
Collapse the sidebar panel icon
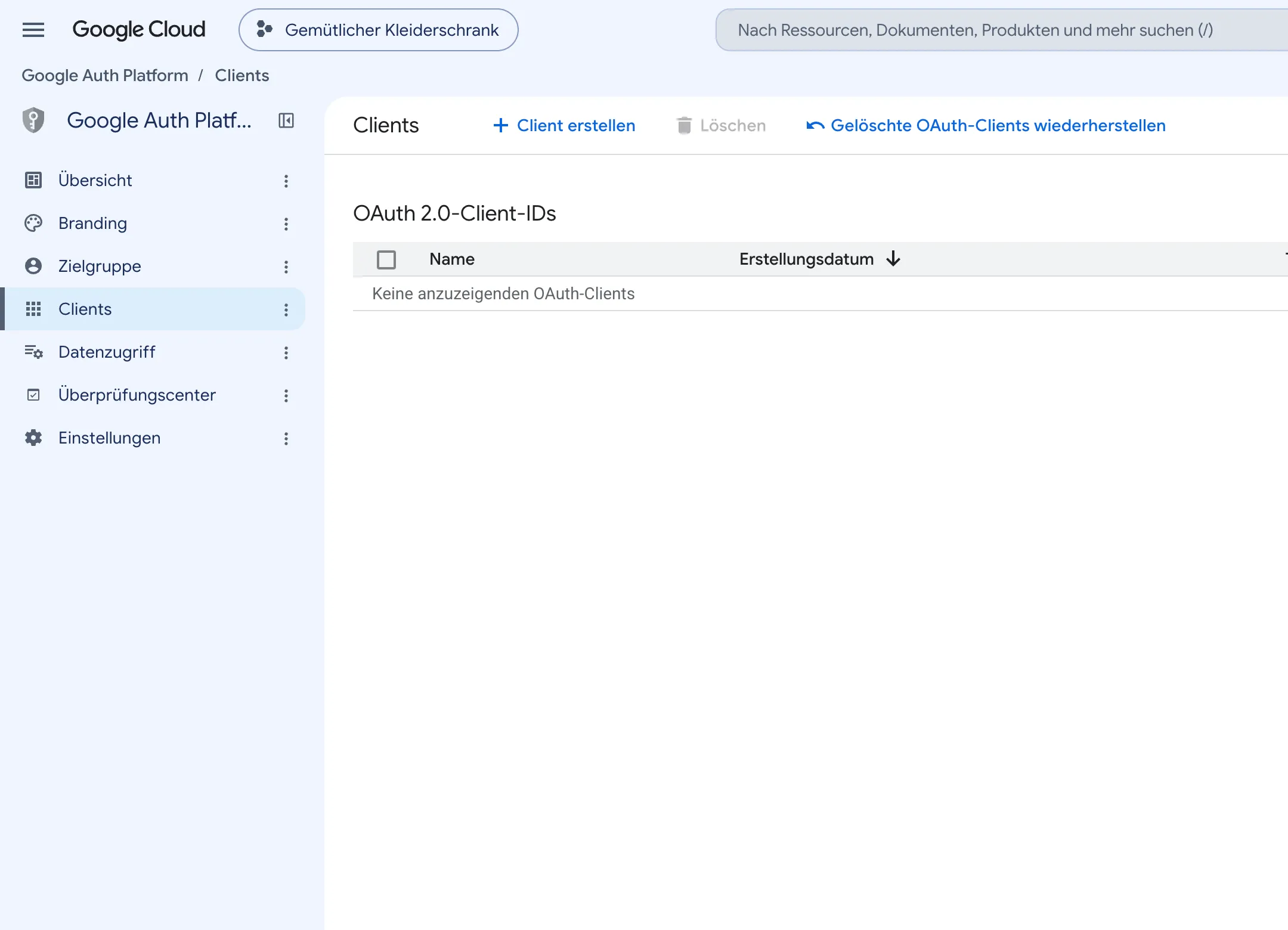pos(286,120)
